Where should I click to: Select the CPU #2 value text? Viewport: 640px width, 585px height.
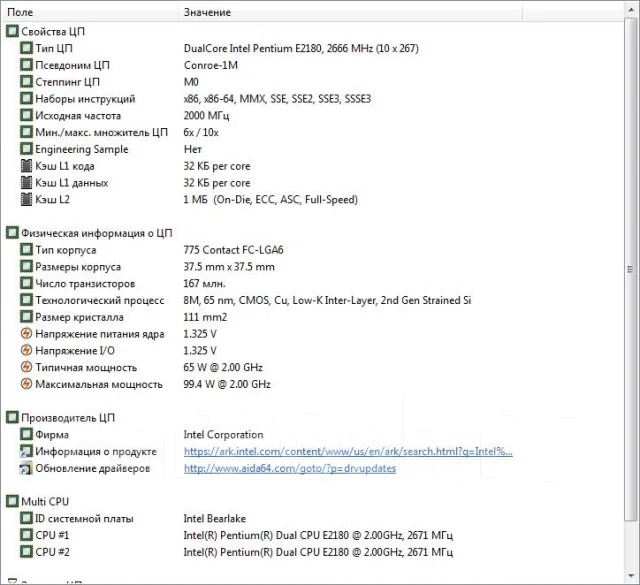coord(318,552)
